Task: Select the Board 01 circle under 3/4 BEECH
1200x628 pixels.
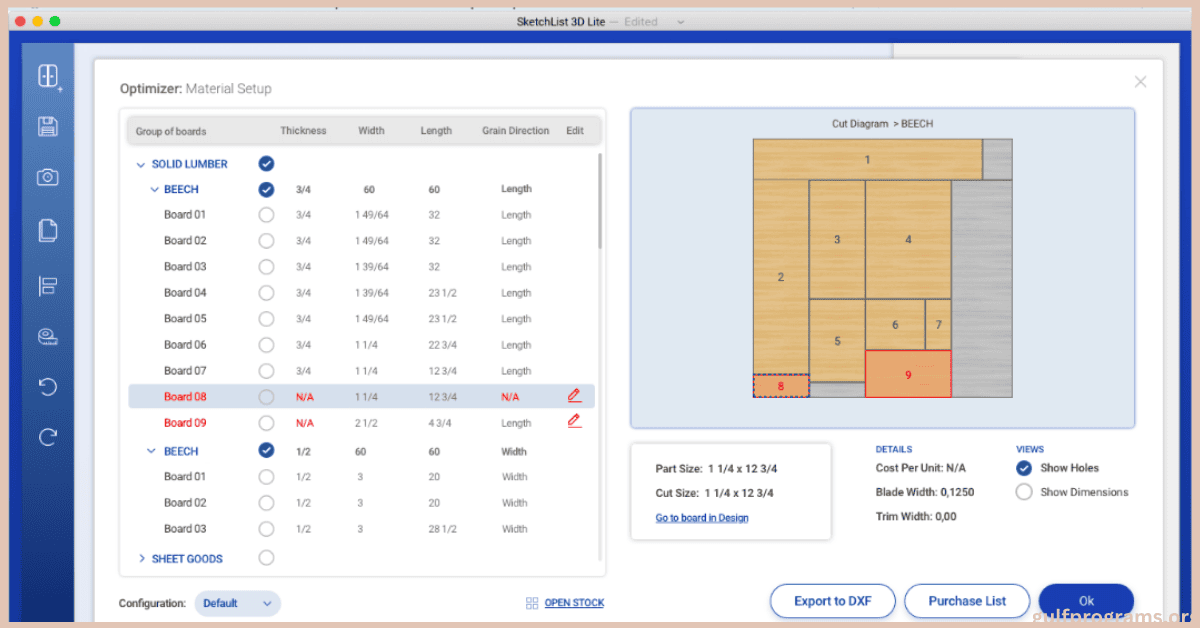Action: click(266, 215)
